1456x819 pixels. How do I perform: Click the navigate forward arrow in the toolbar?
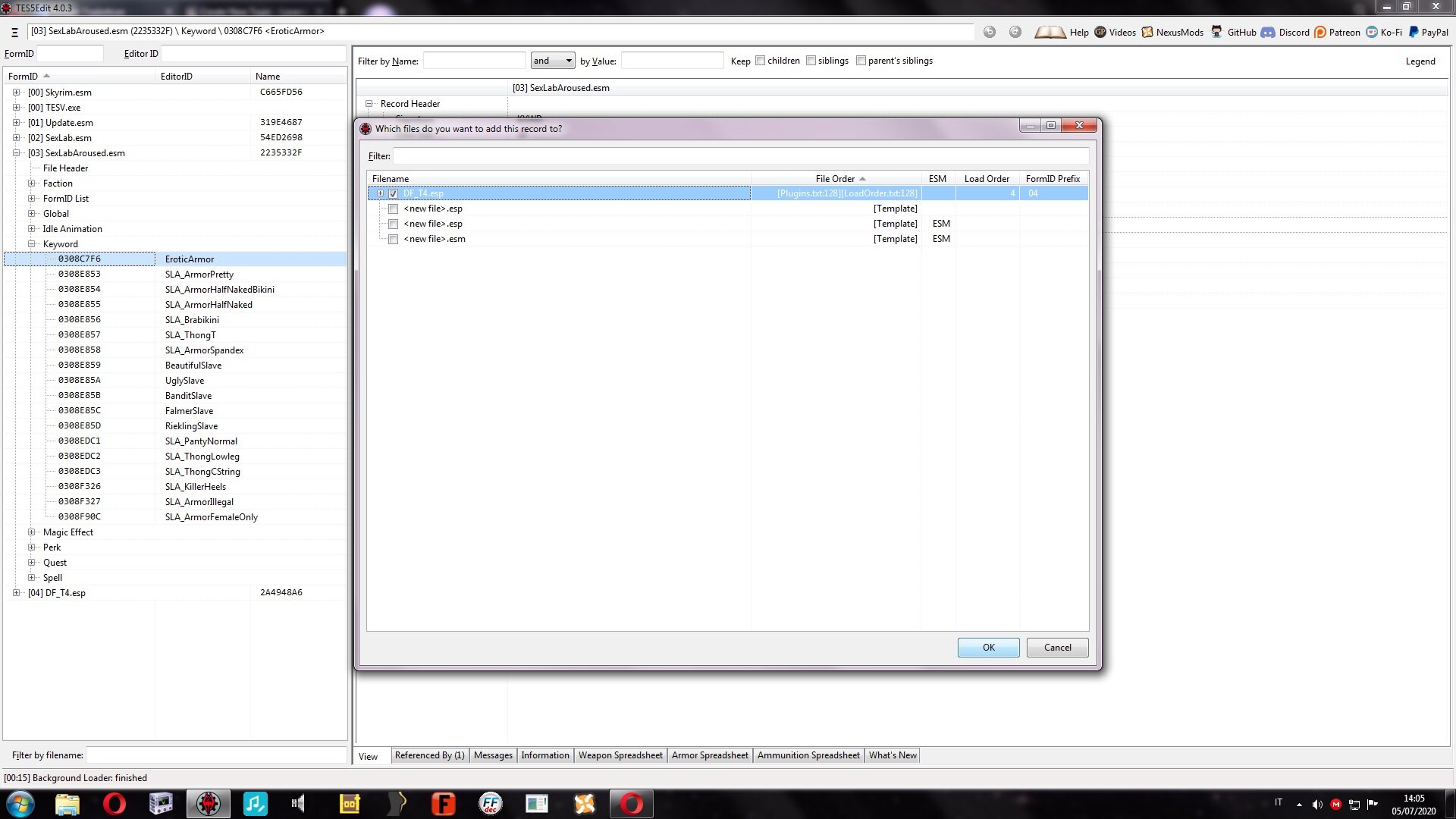pos(1015,32)
